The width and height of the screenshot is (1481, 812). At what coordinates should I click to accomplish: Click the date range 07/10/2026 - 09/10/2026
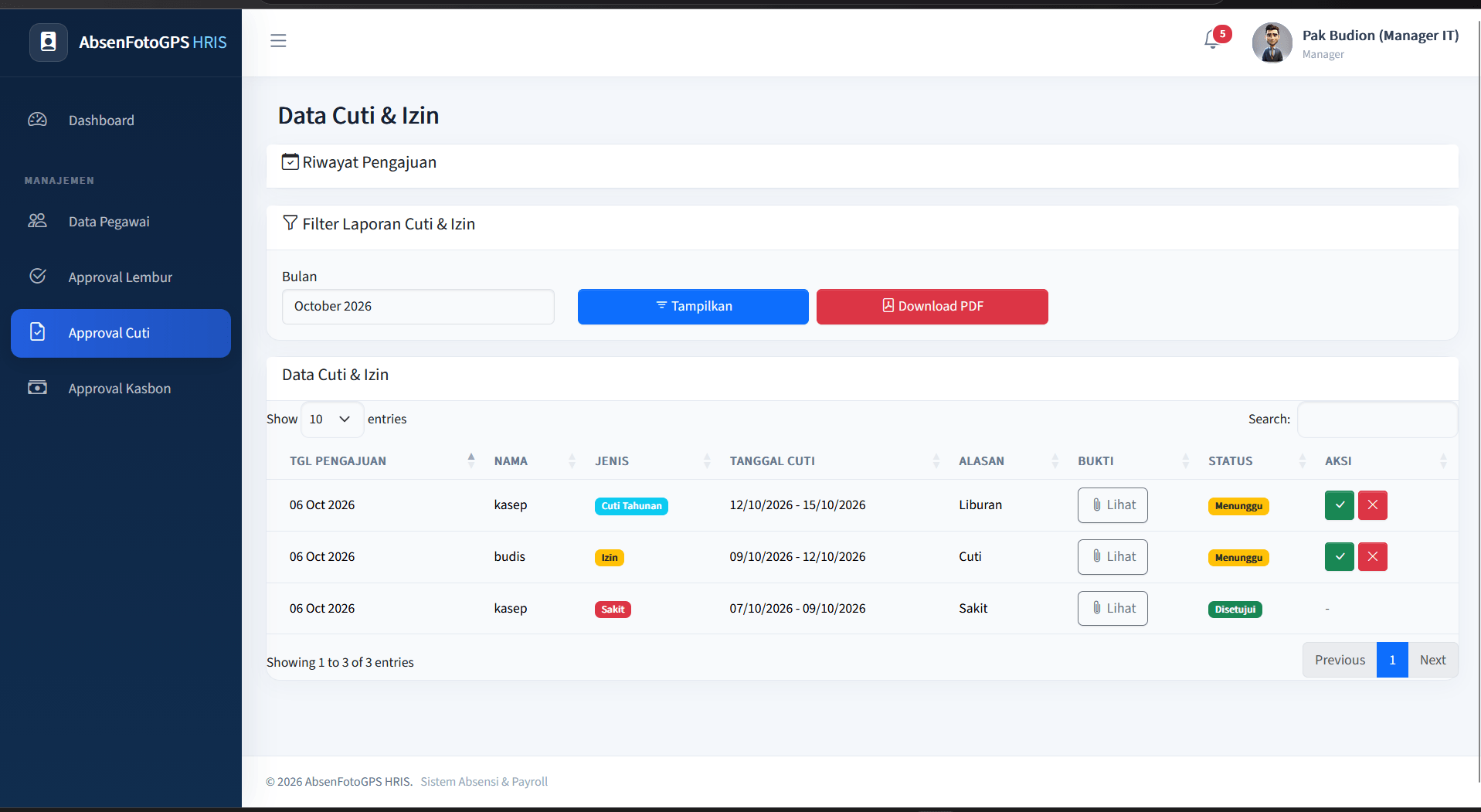(x=797, y=609)
